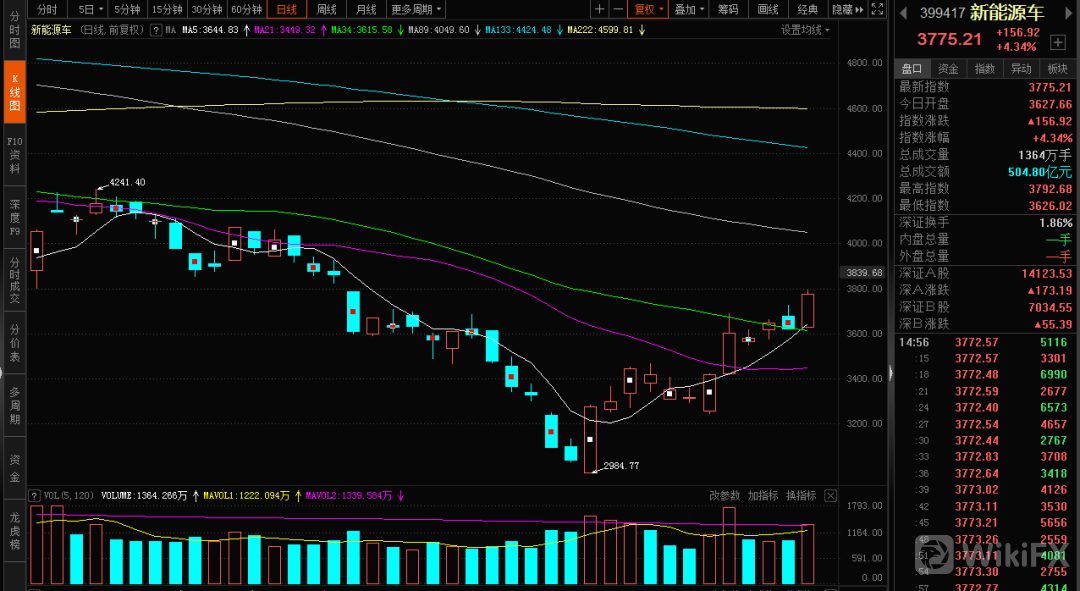This screenshot has width=1080, height=591.
Task: Expand the 更多周期 dropdown
Action: [x=415, y=9]
